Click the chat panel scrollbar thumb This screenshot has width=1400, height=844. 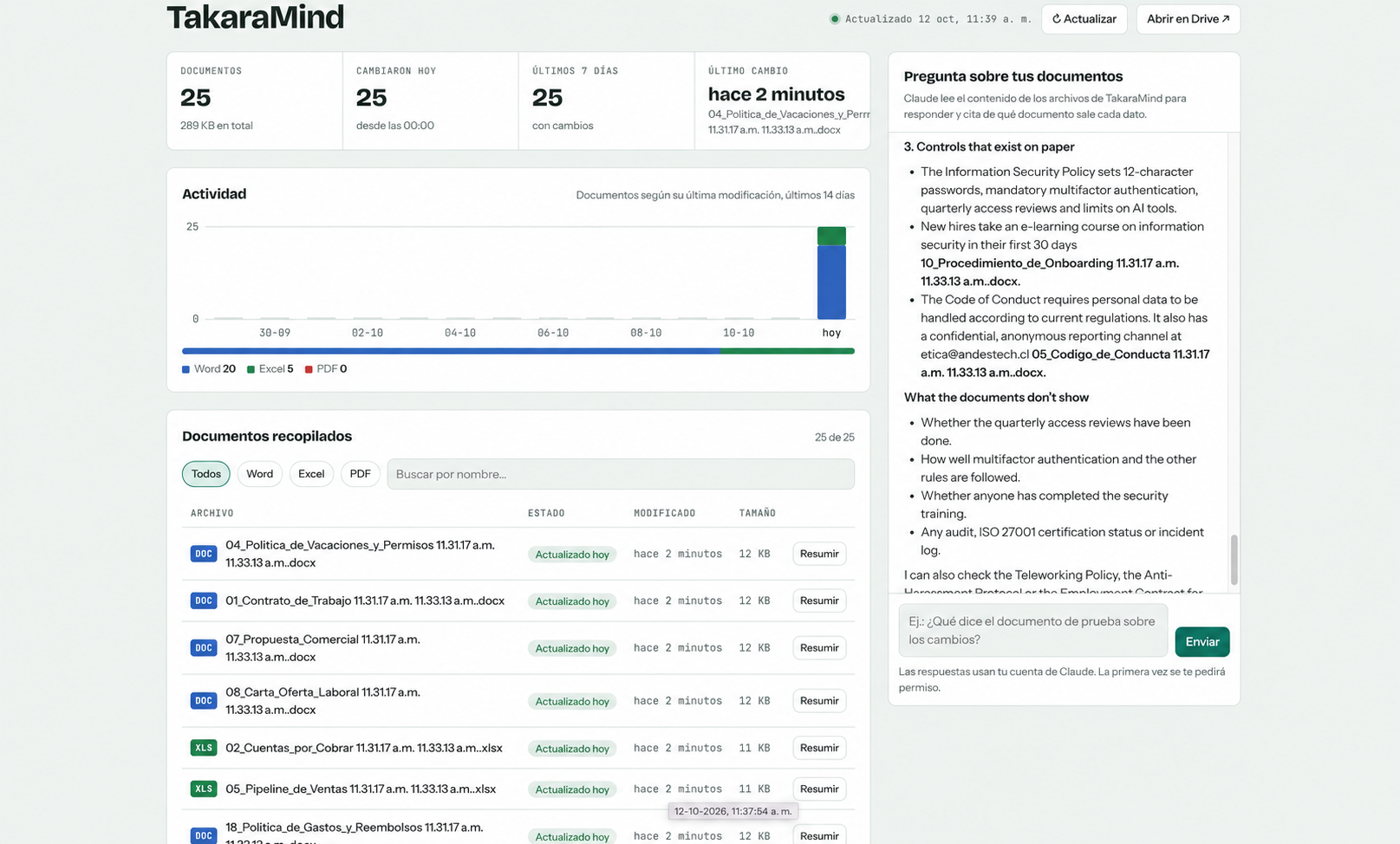[x=1234, y=560]
